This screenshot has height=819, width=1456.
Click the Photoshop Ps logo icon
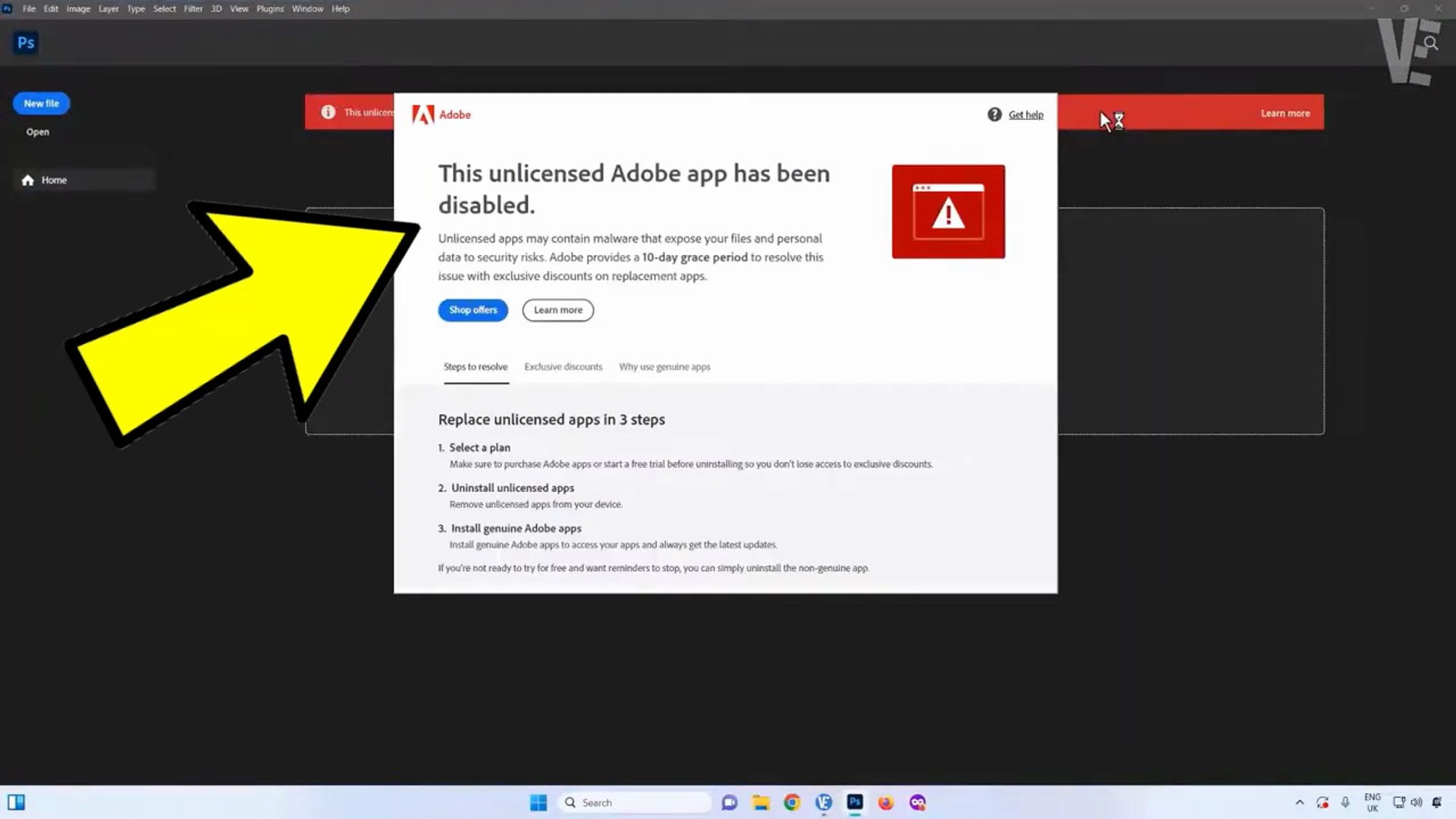pyautogui.click(x=26, y=42)
